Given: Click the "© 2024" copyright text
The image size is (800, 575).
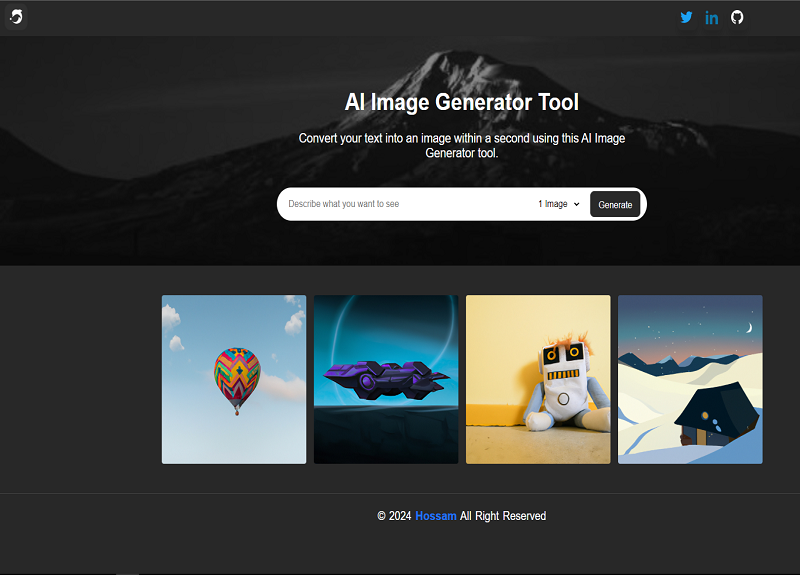Looking at the screenshot, I should click(x=394, y=516).
